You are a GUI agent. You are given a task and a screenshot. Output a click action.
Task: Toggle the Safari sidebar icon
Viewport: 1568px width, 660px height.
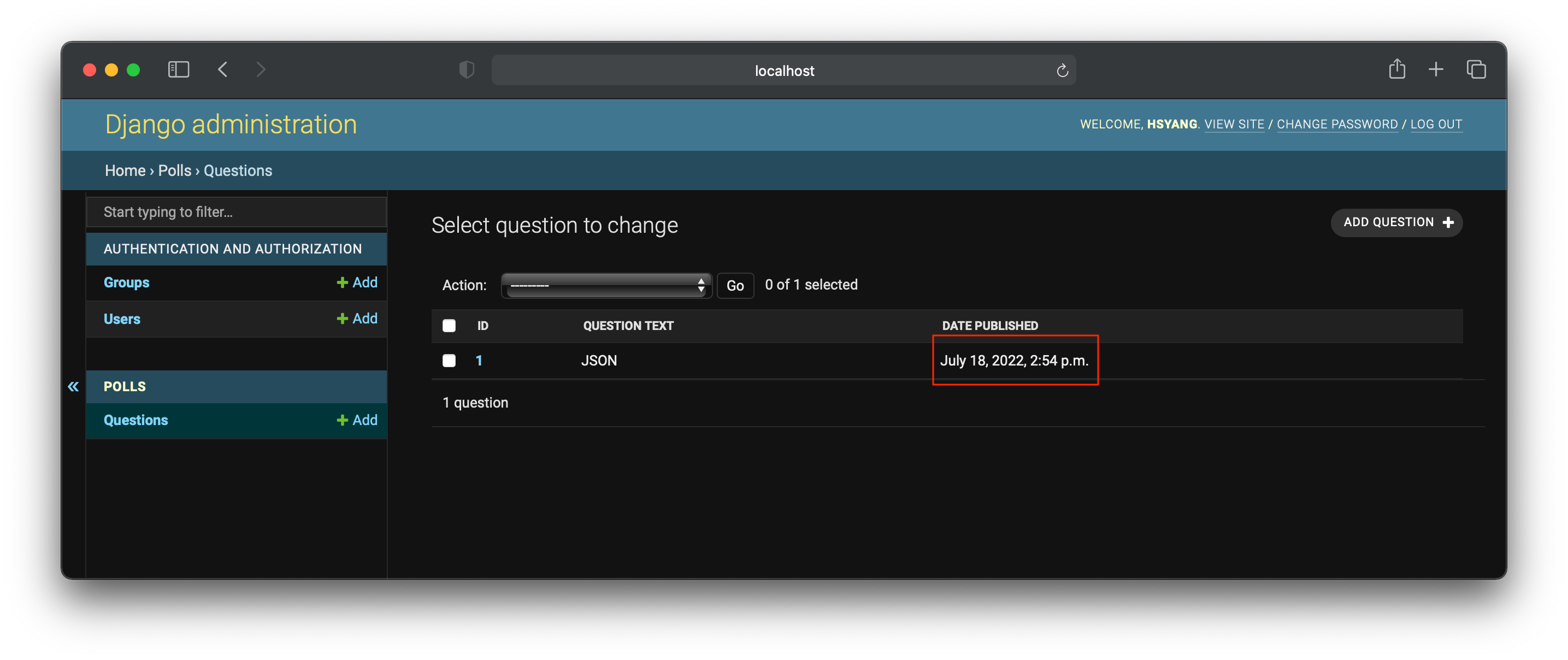coord(178,70)
